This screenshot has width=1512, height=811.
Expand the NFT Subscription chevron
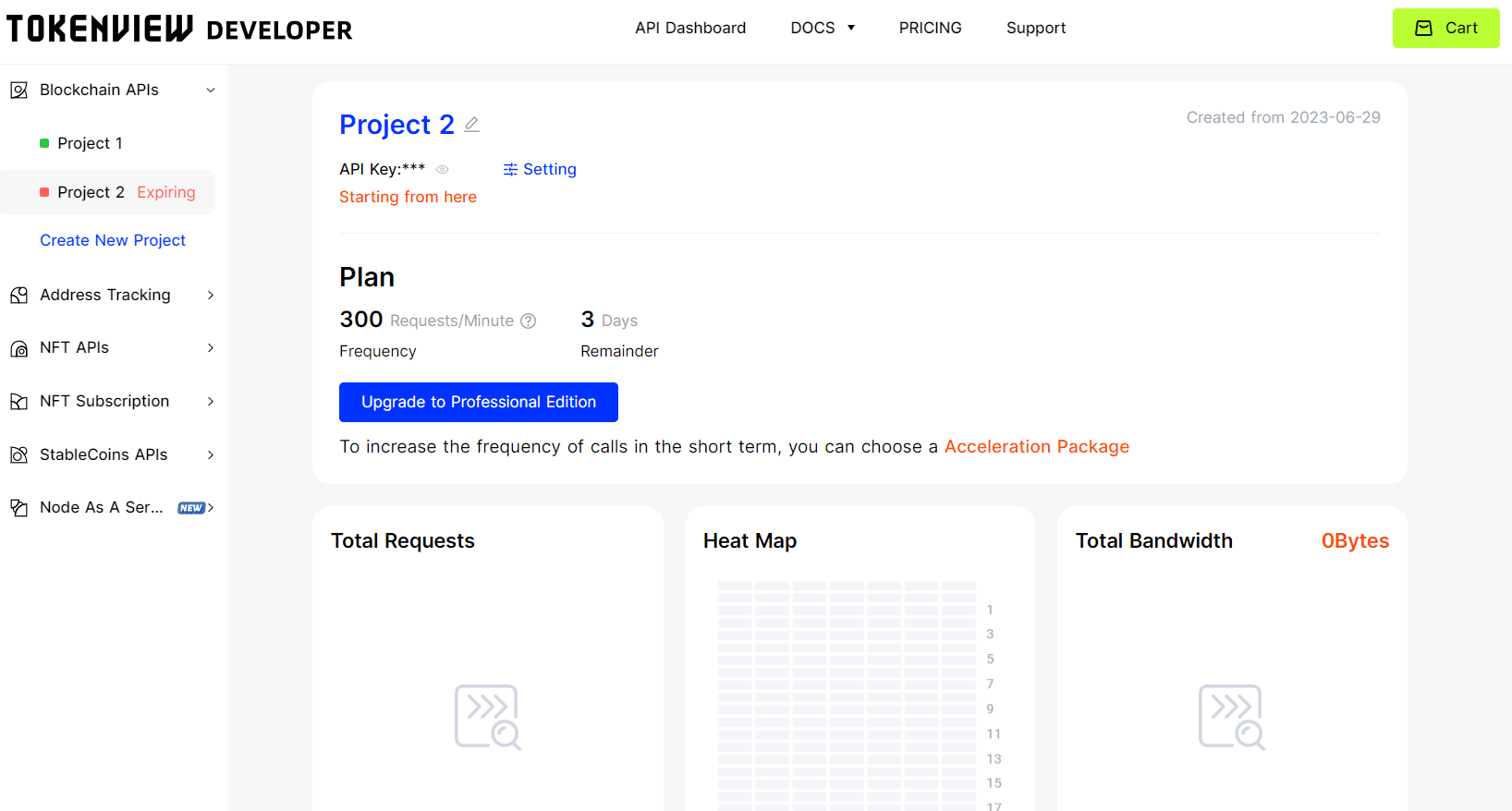click(211, 401)
